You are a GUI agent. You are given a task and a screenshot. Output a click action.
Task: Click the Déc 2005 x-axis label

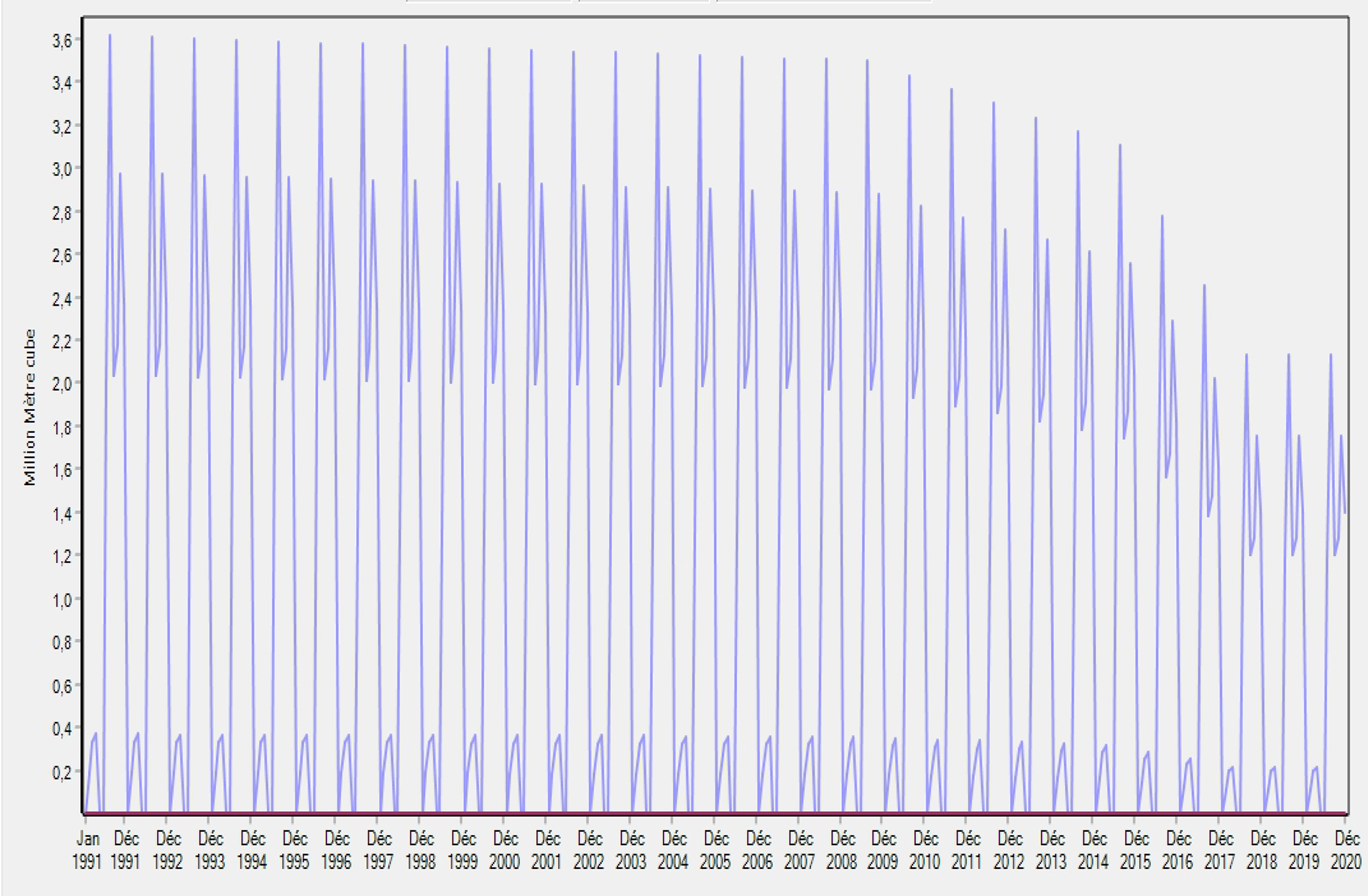[715, 850]
